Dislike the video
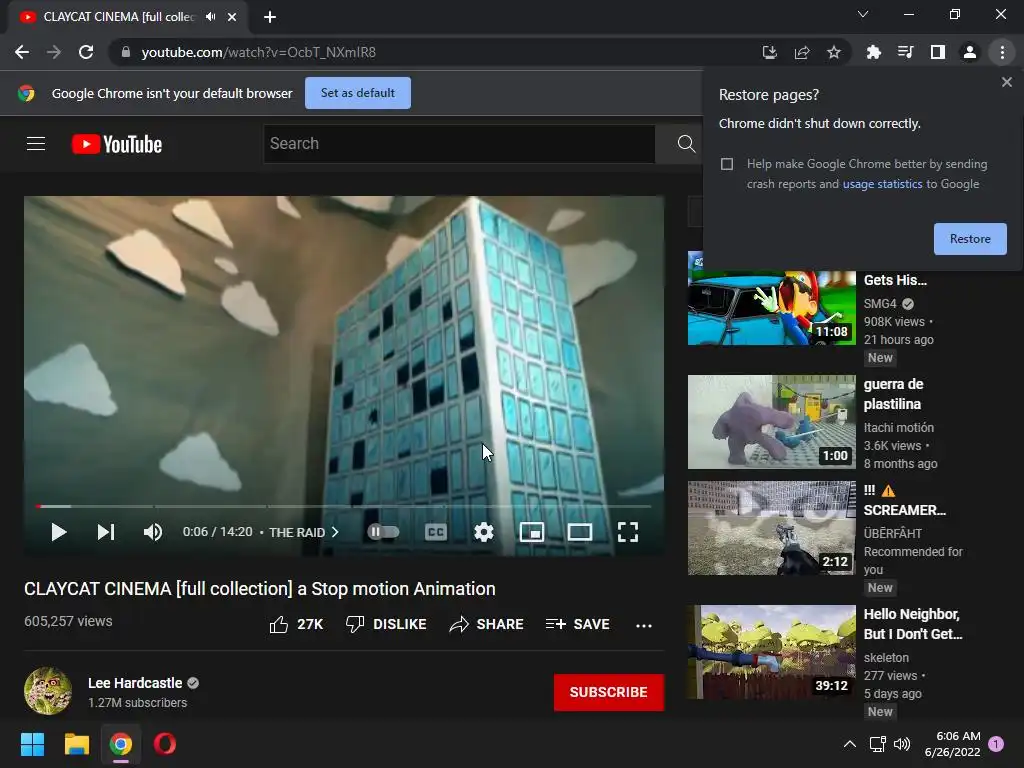Screen dimensions: 1024x768 click(x=386, y=625)
